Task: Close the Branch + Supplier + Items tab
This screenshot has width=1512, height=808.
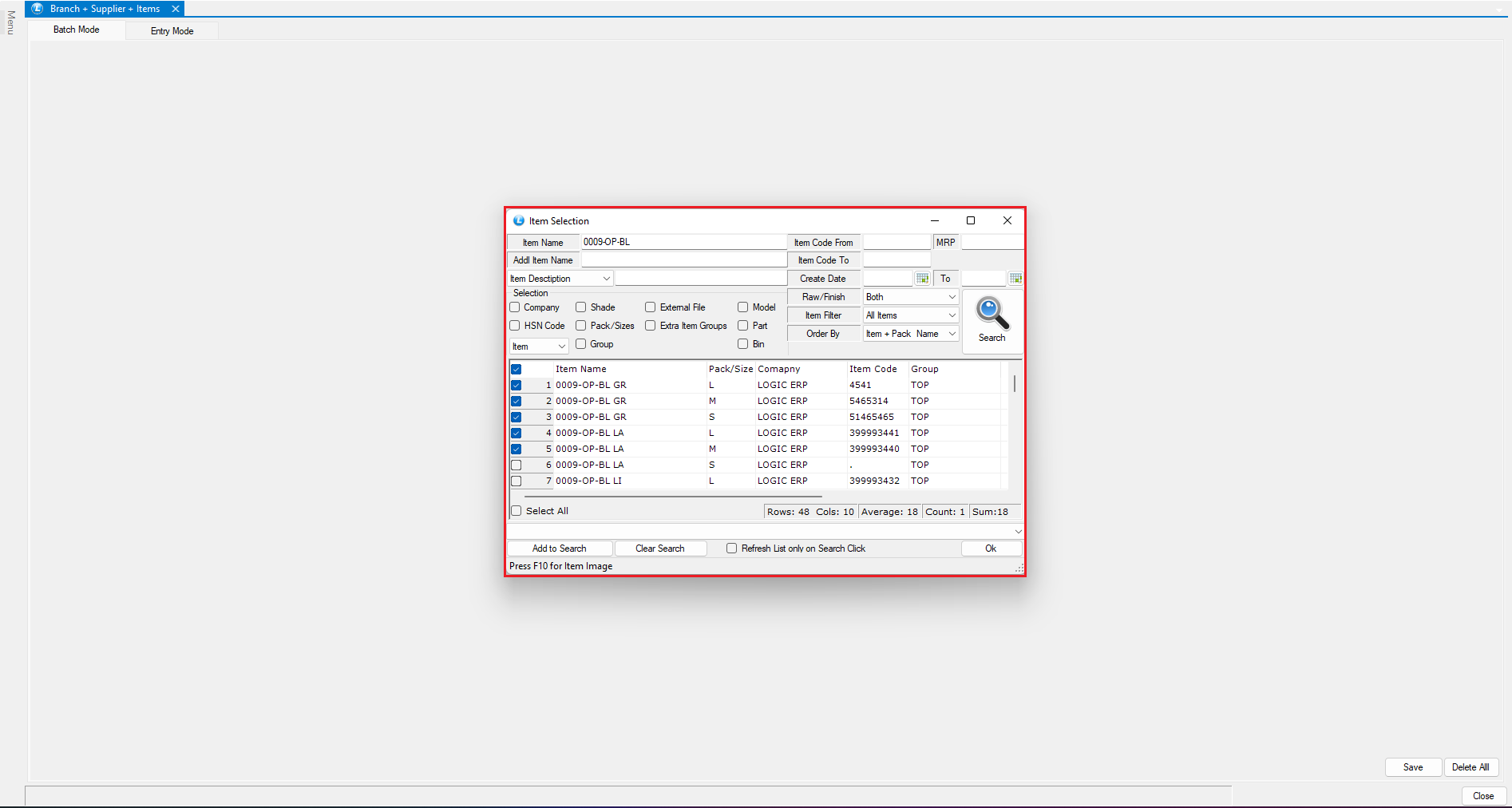Action: coord(176,9)
